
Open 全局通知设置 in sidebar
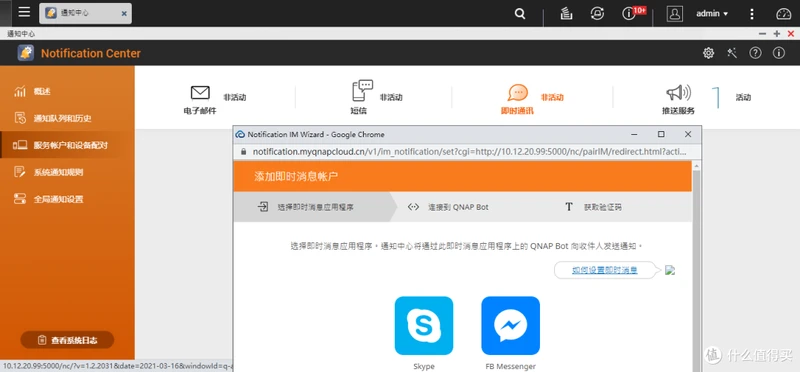click(67, 199)
